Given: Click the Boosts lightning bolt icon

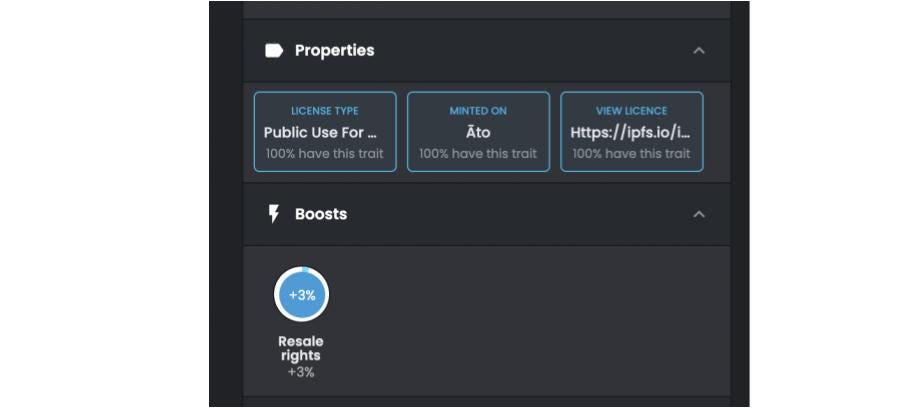Looking at the screenshot, I should 273,214.
